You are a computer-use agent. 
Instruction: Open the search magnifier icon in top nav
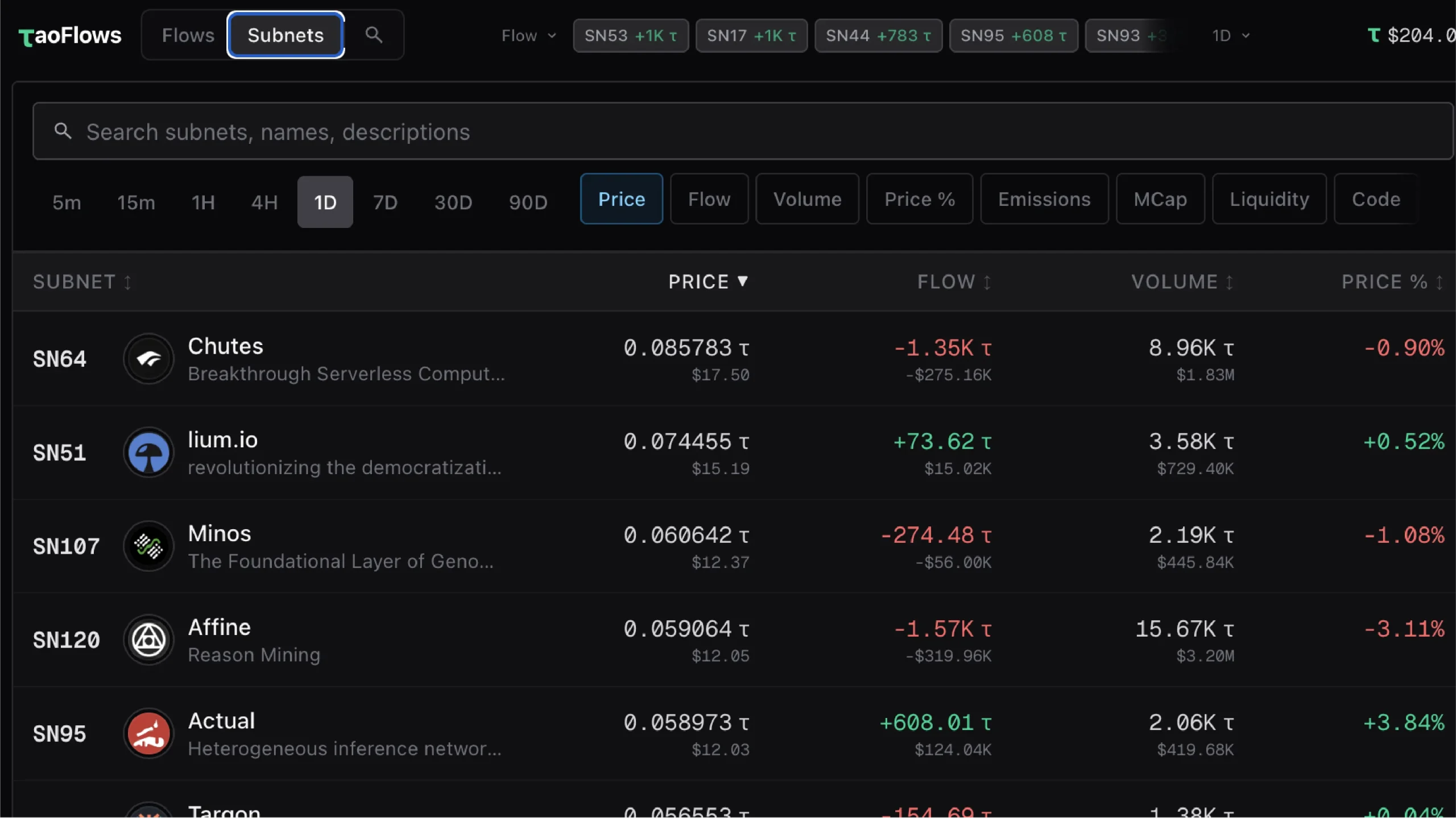(374, 35)
